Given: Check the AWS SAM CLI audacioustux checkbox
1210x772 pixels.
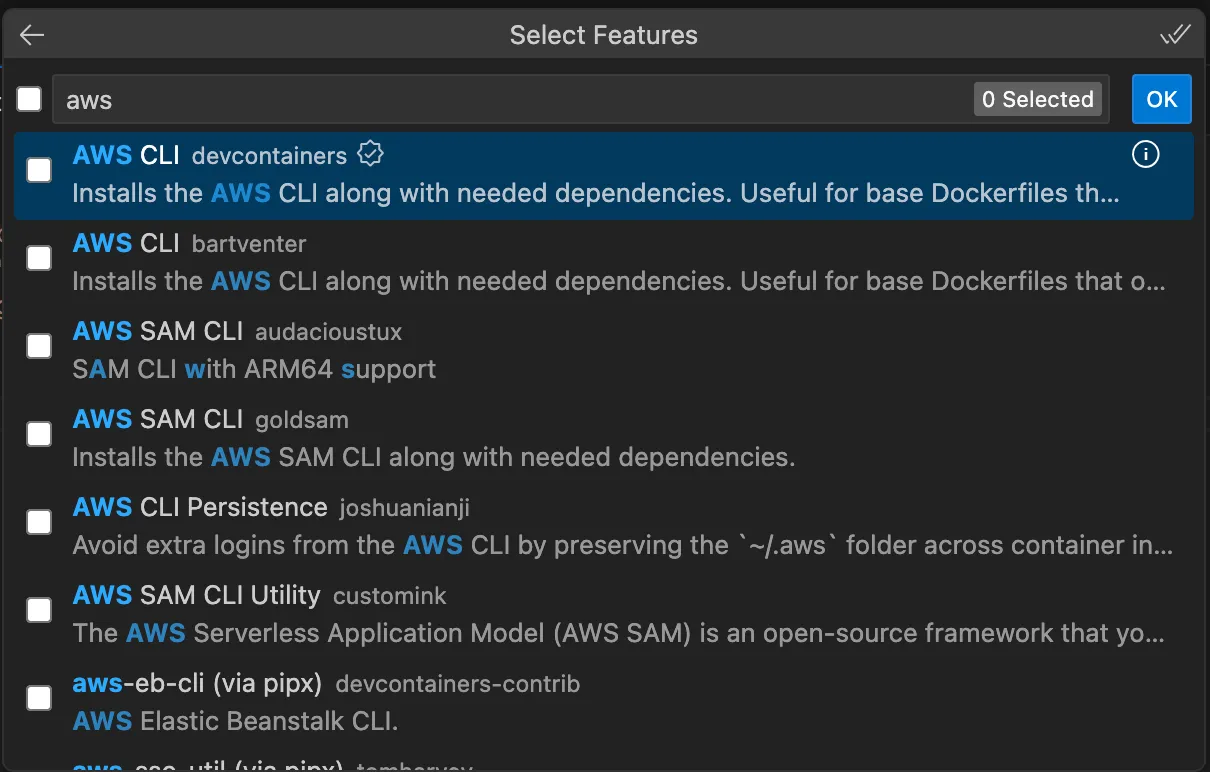Looking at the screenshot, I should click(x=38, y=346).
